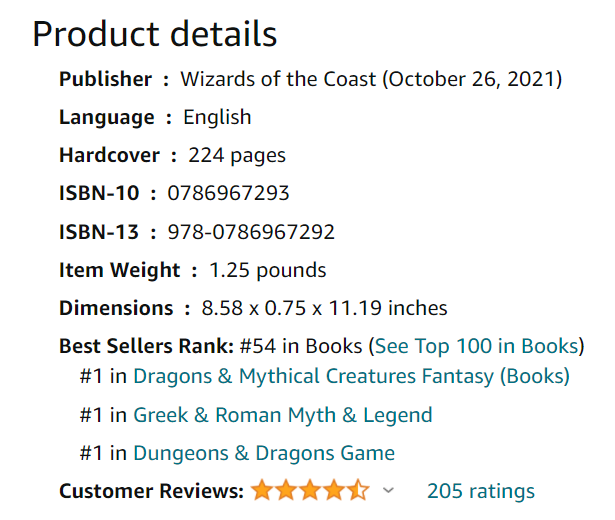Image resolution: width=615 pixels, height=520 pixels.
Task: Click the first orange rating star
Action: [262, 490]
